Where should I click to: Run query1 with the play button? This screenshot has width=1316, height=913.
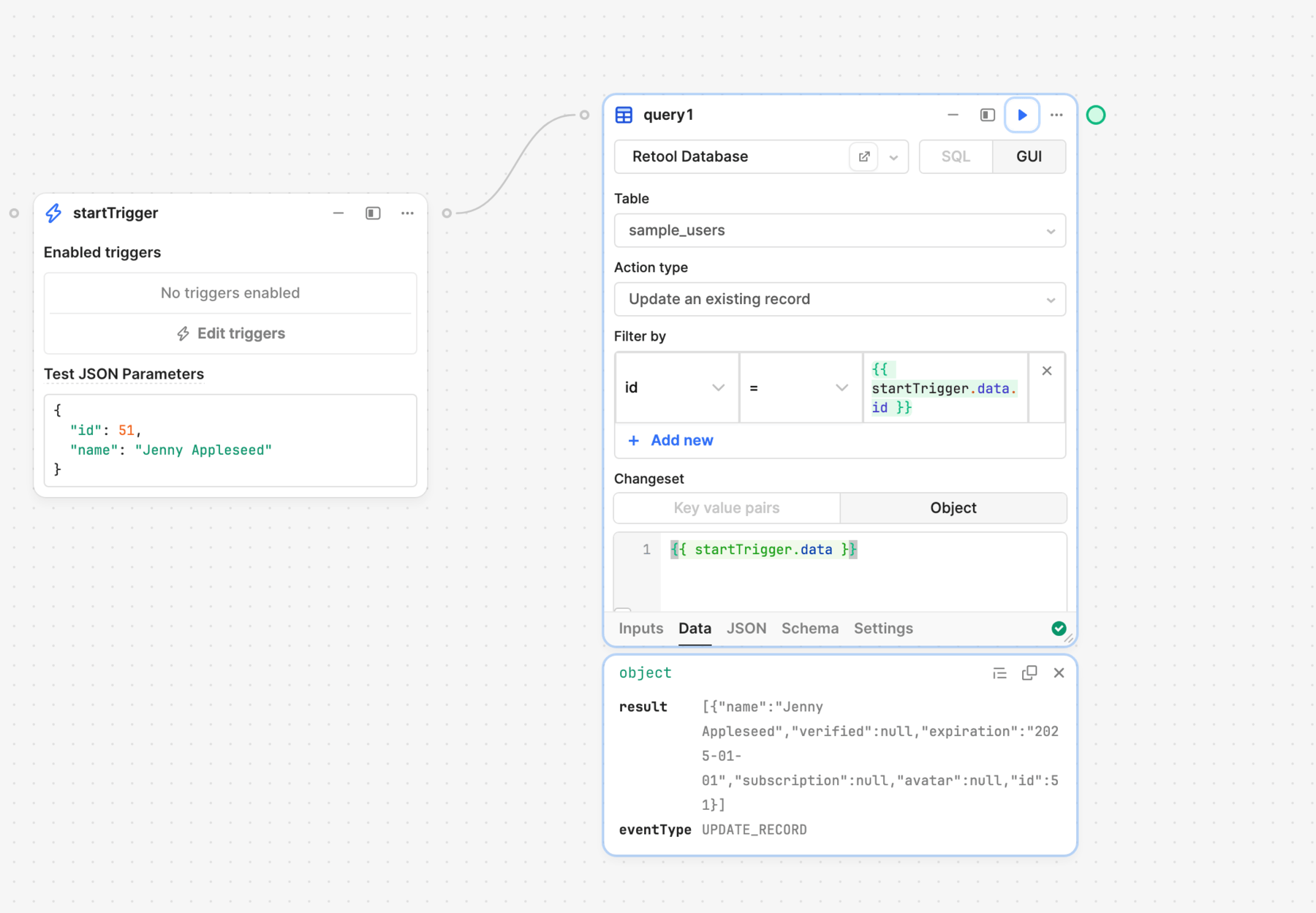1021,115
